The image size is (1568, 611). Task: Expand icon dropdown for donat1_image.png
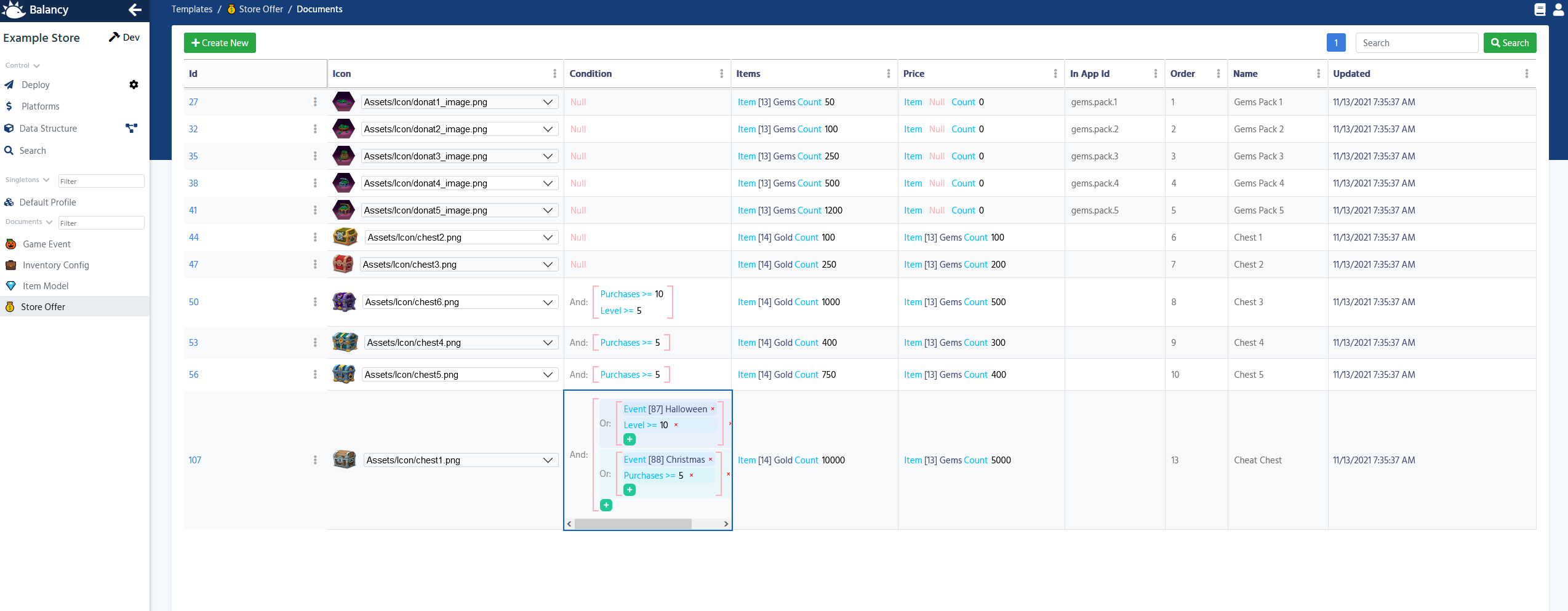(x=548, y=102)
